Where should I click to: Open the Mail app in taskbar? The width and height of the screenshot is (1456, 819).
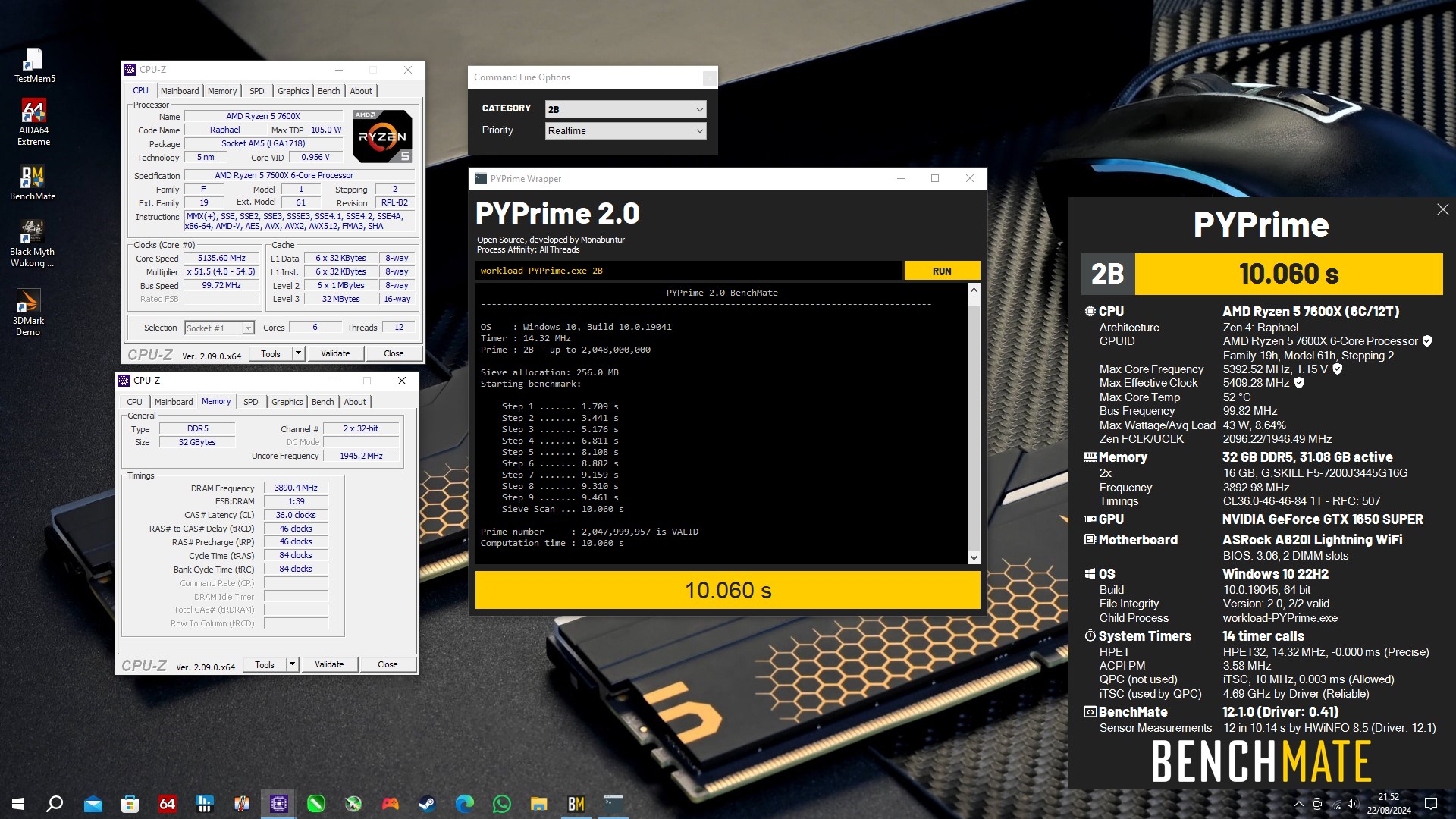pos(93,804)
